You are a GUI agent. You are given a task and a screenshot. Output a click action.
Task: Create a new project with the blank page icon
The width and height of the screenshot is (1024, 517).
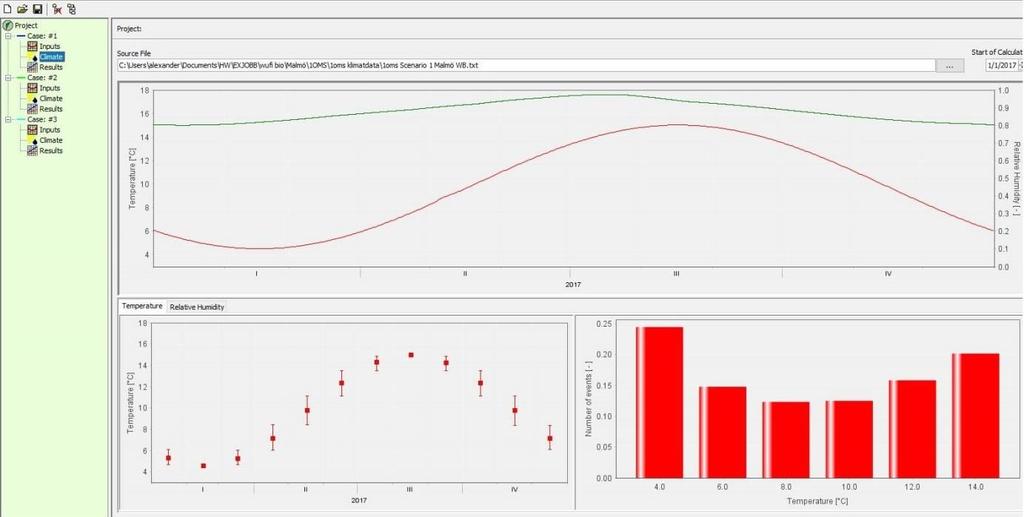point(7,8)
